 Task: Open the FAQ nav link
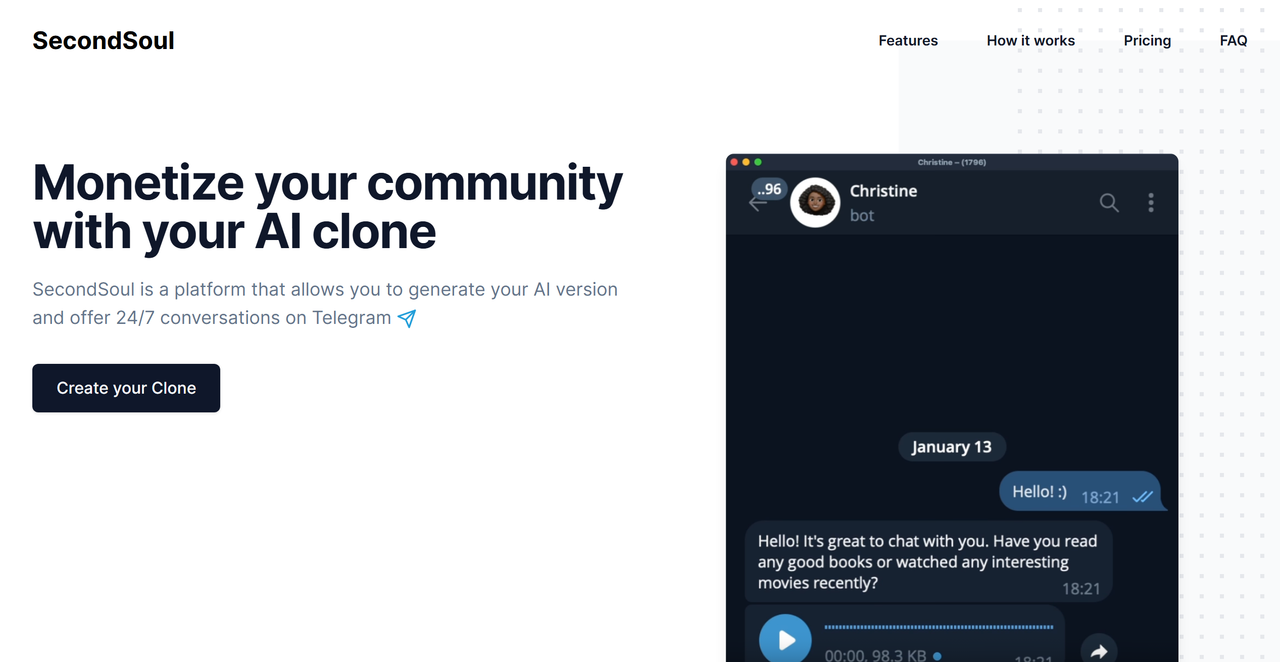[1233, 41]
